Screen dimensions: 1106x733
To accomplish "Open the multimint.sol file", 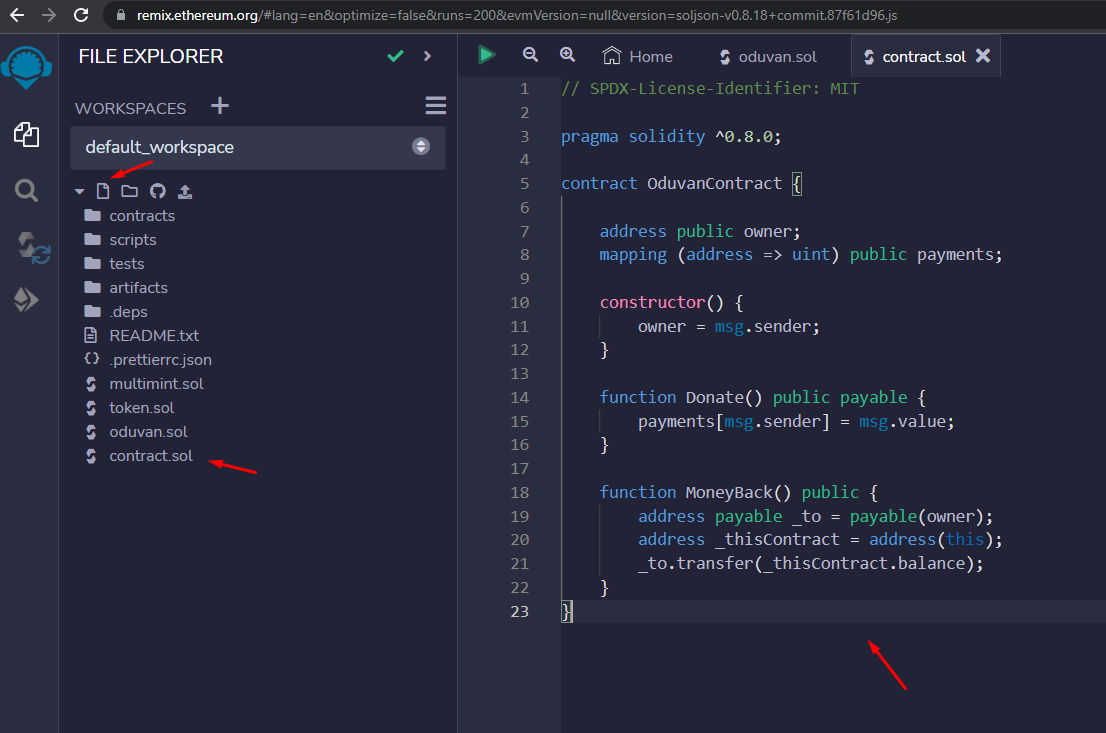I will tap(156, 384).
